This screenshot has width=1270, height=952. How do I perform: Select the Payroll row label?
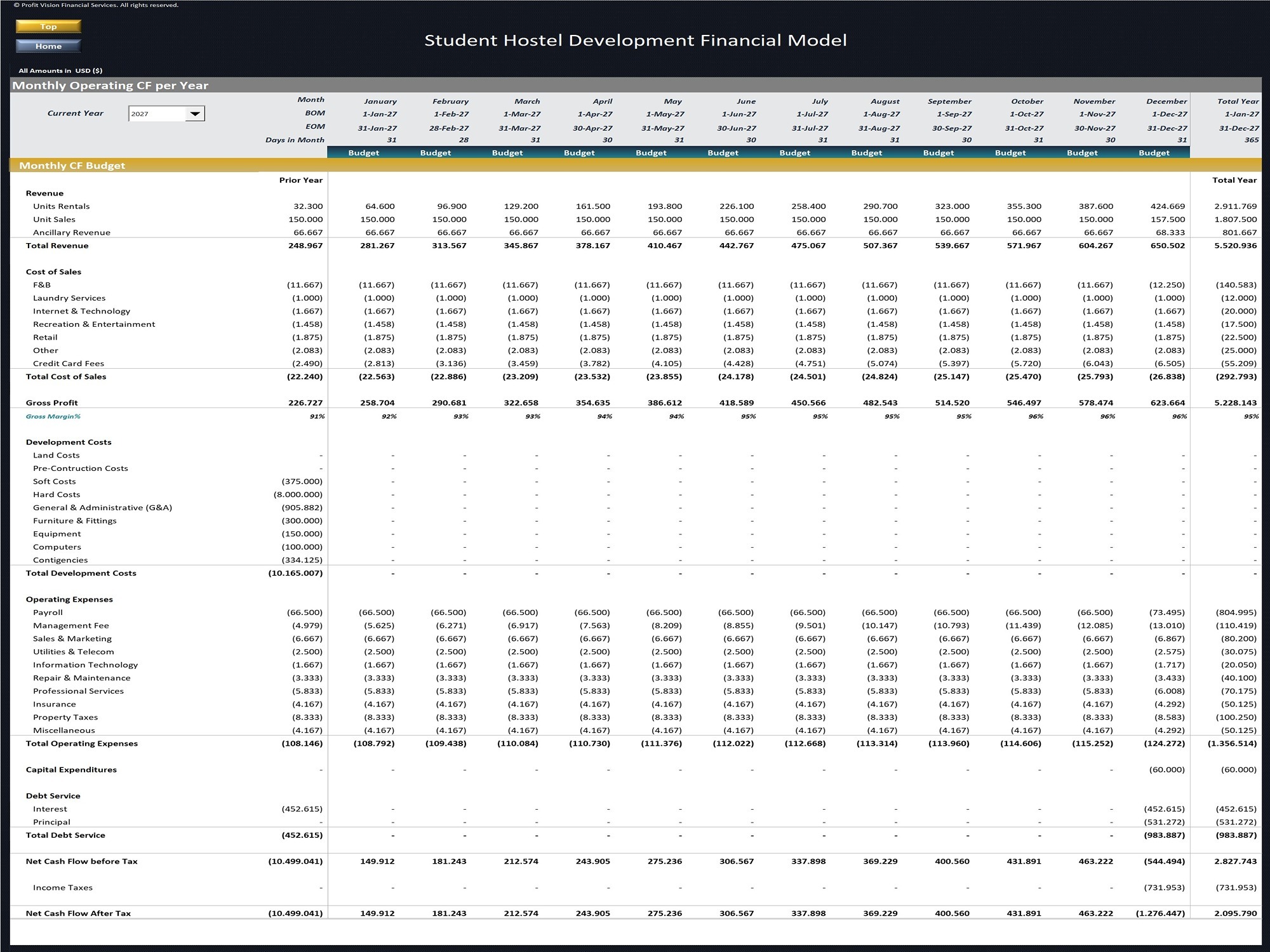click(48, 612)
